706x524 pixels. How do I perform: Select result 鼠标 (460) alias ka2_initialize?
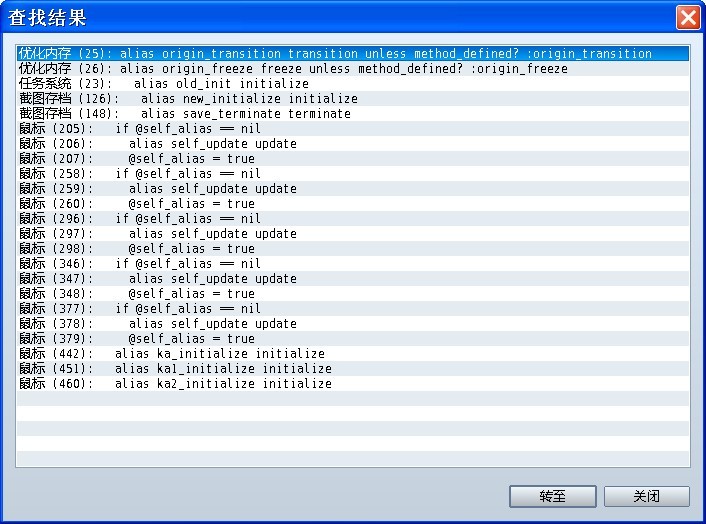(x=353, y=384)
